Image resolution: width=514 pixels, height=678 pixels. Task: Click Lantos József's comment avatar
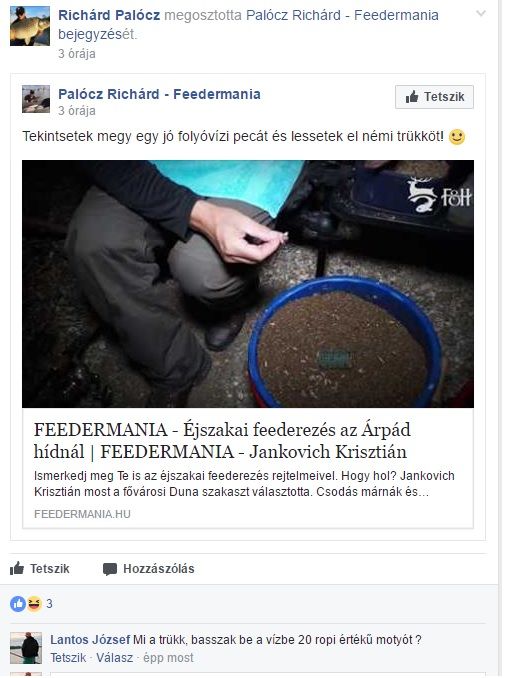26,648
